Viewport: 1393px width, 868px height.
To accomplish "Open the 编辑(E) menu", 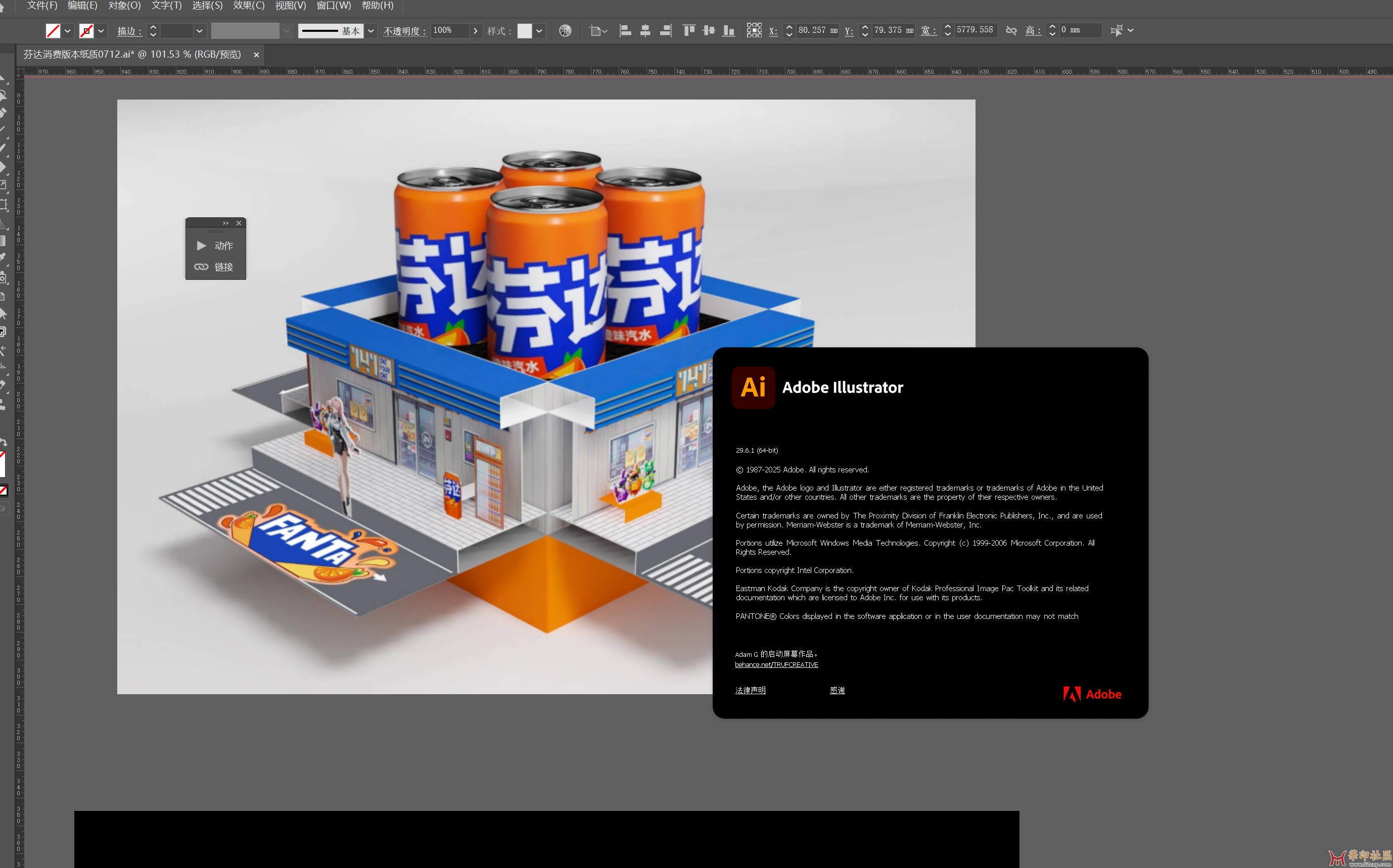I will (82, 6).
